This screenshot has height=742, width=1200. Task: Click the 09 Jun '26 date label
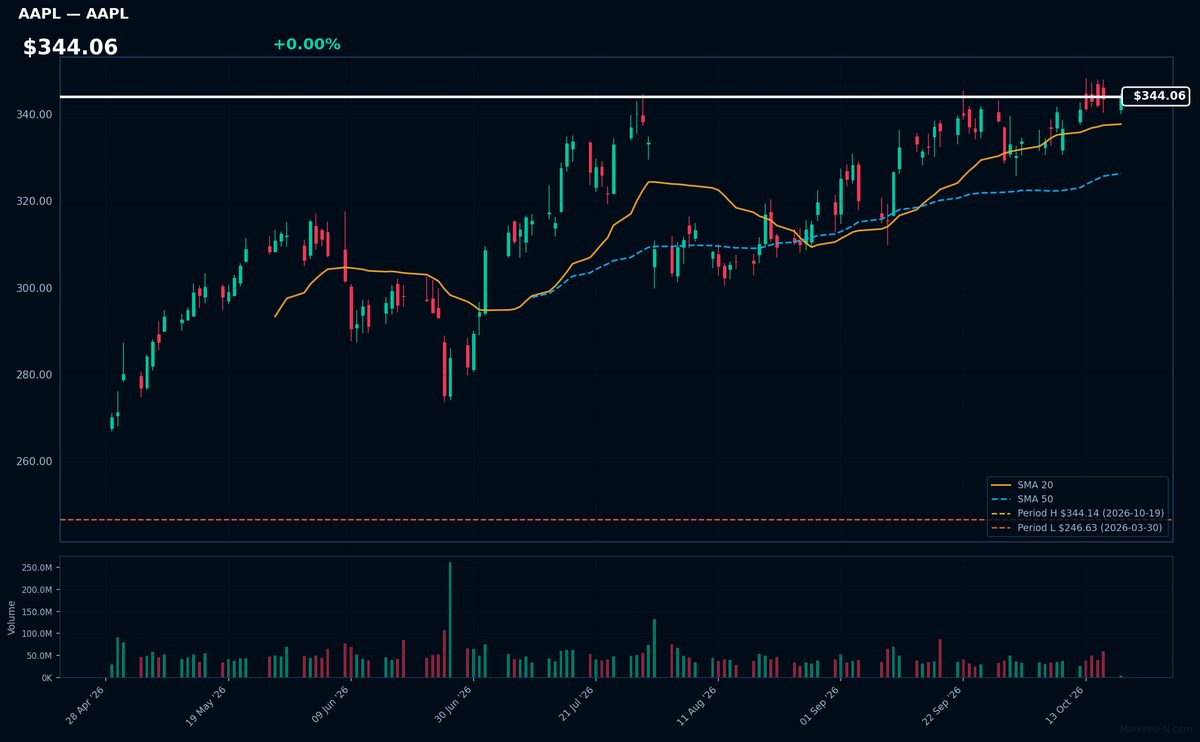[x=331, y=705]
